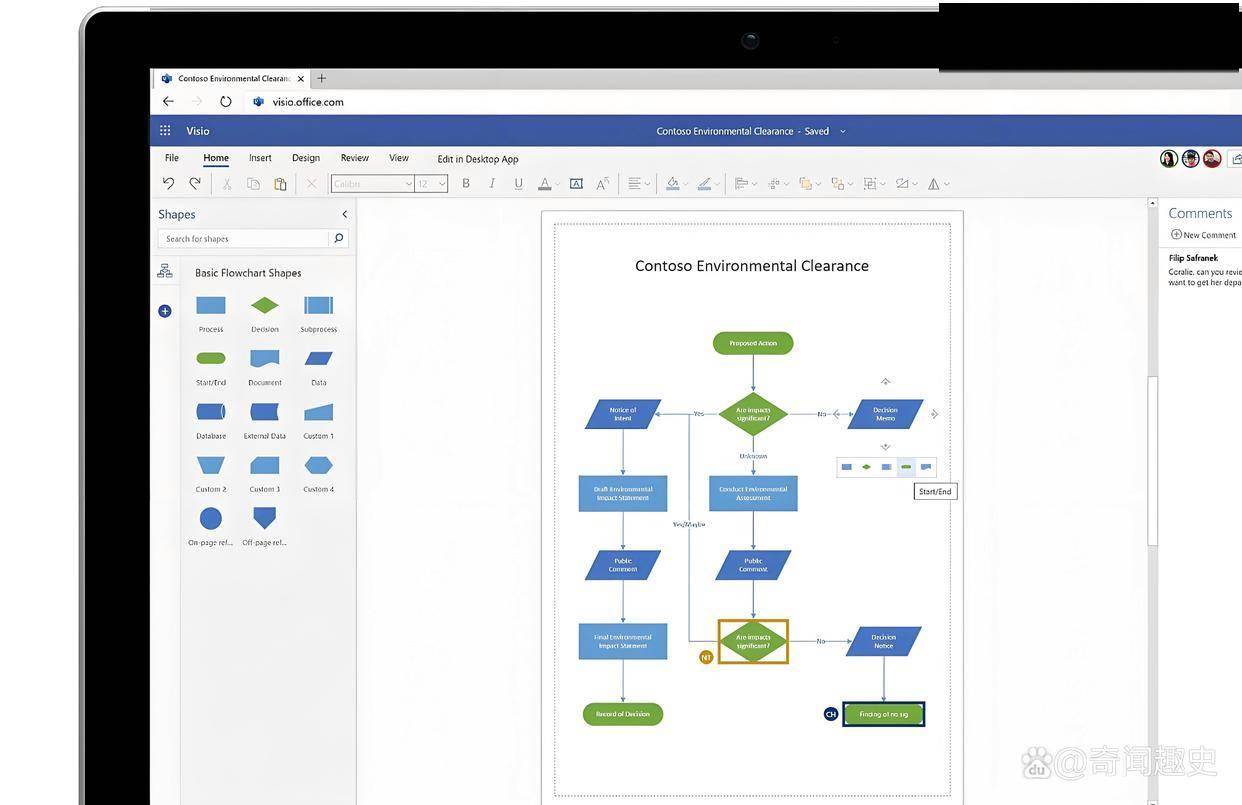
Task: Open the send to back dropdown
Action: [841, 184]
